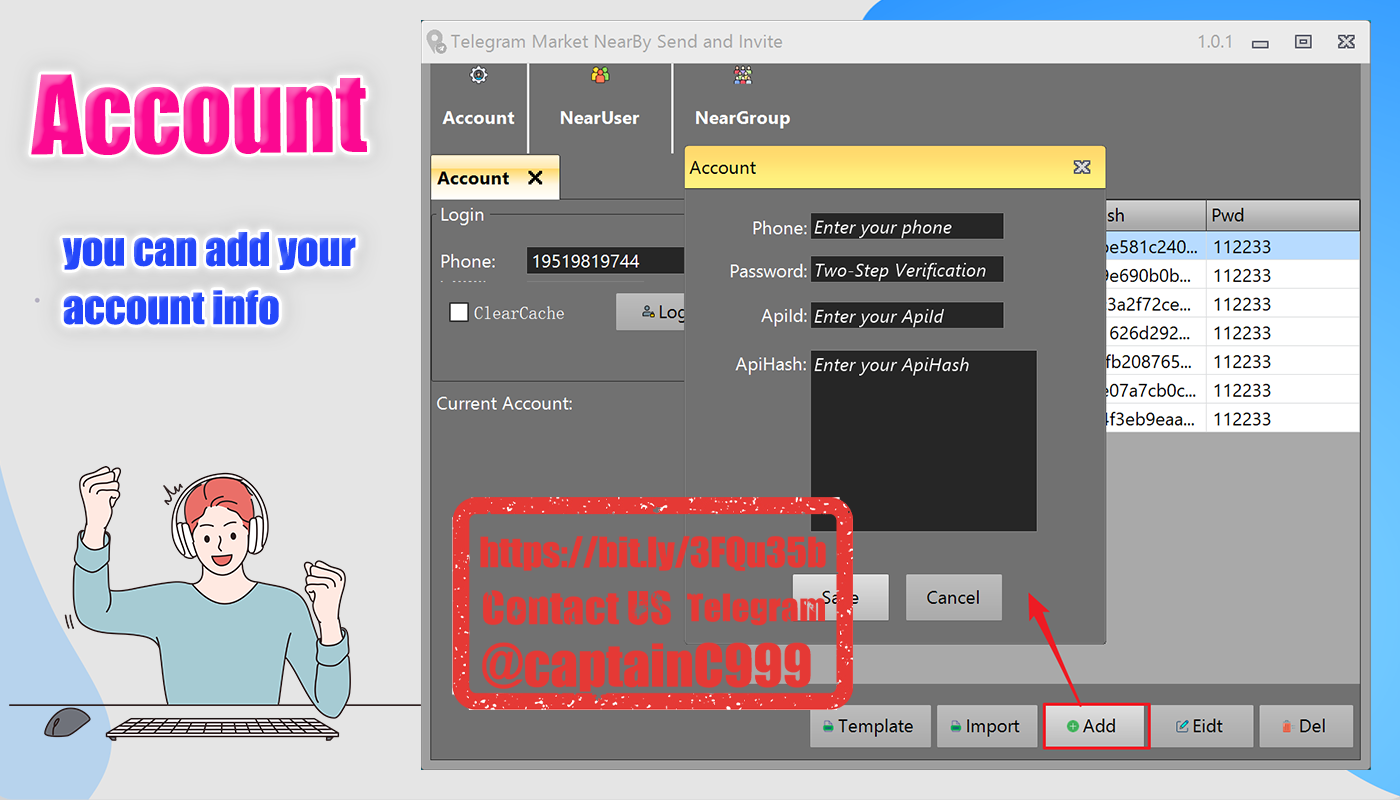Select the Account tab label
1400x800 pixels.
coord(473,178)
